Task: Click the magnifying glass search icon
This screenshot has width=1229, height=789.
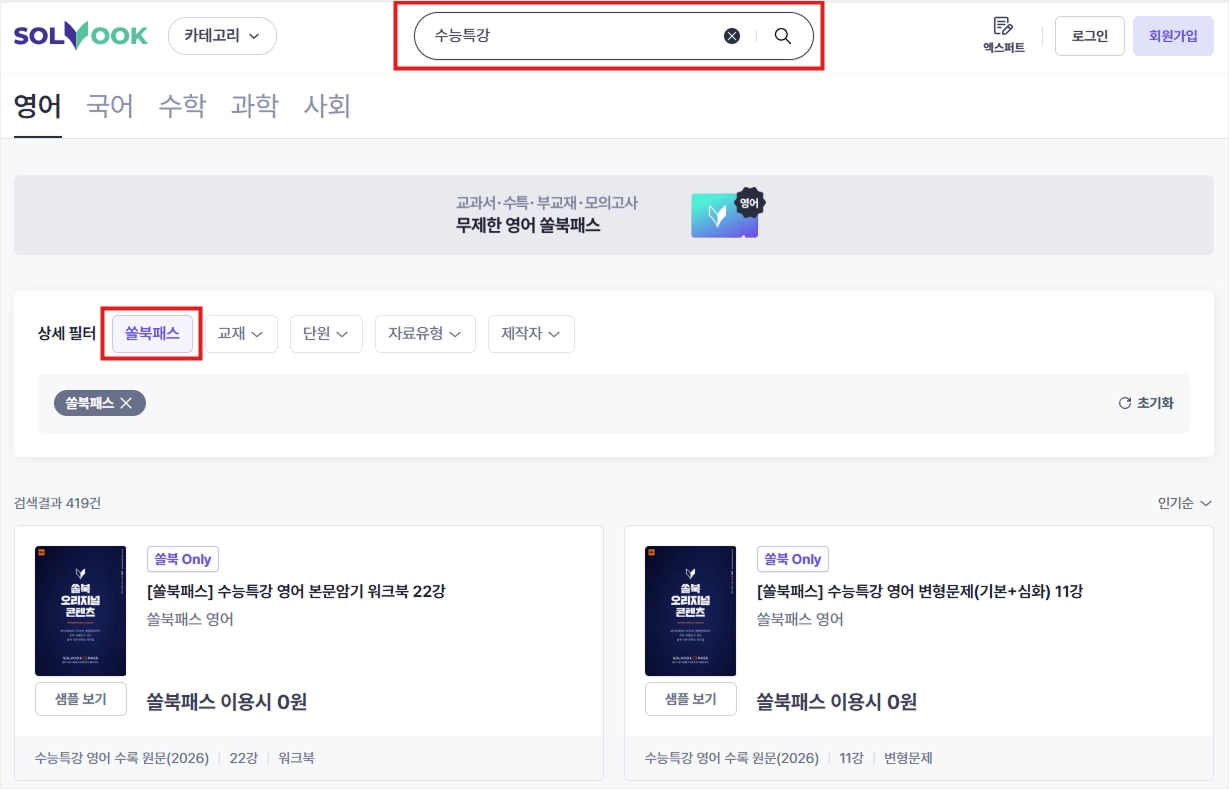Action: pos(783,36)
